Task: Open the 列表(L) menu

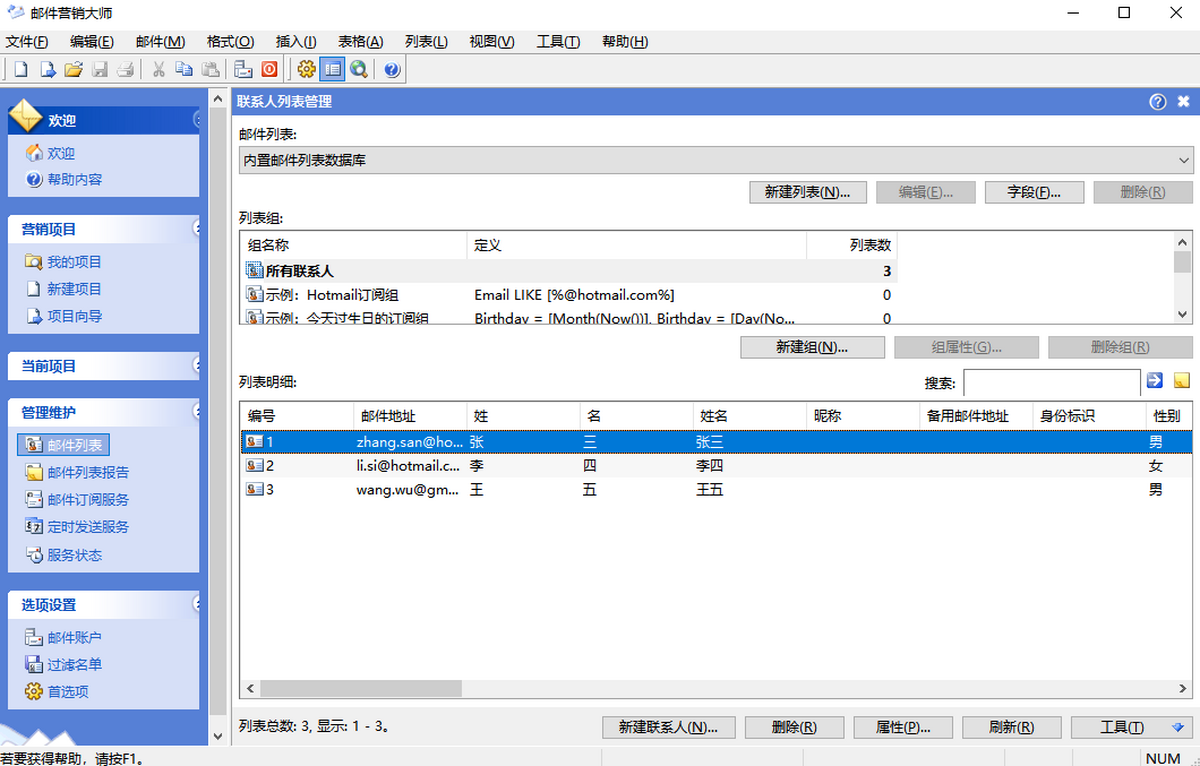Action: click(426, 41)
